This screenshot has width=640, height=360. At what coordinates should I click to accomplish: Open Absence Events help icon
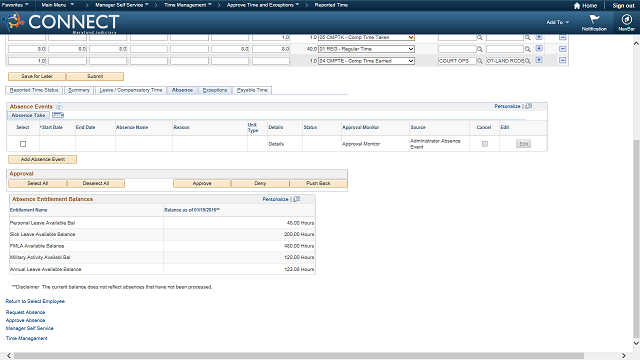pos(59,107)
